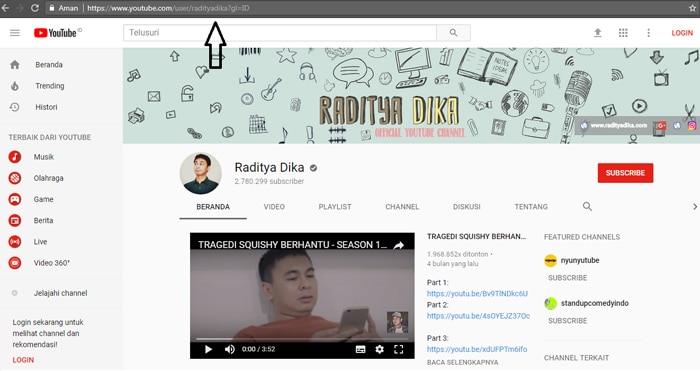
Task: Bookmark page with the star icon
Action: (x=692, y=8)
